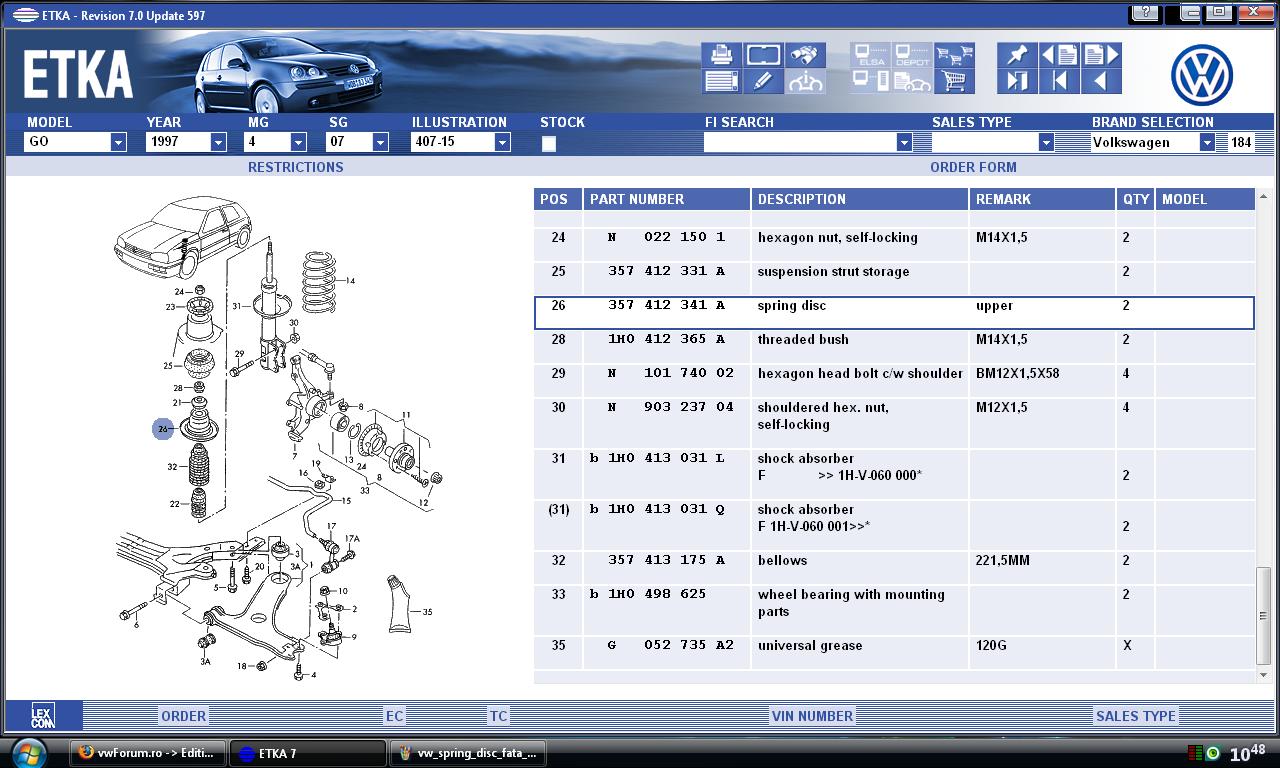Click the REMARK column header
This screenshot has height=768, width=1280.
(x=1042, y=199)
